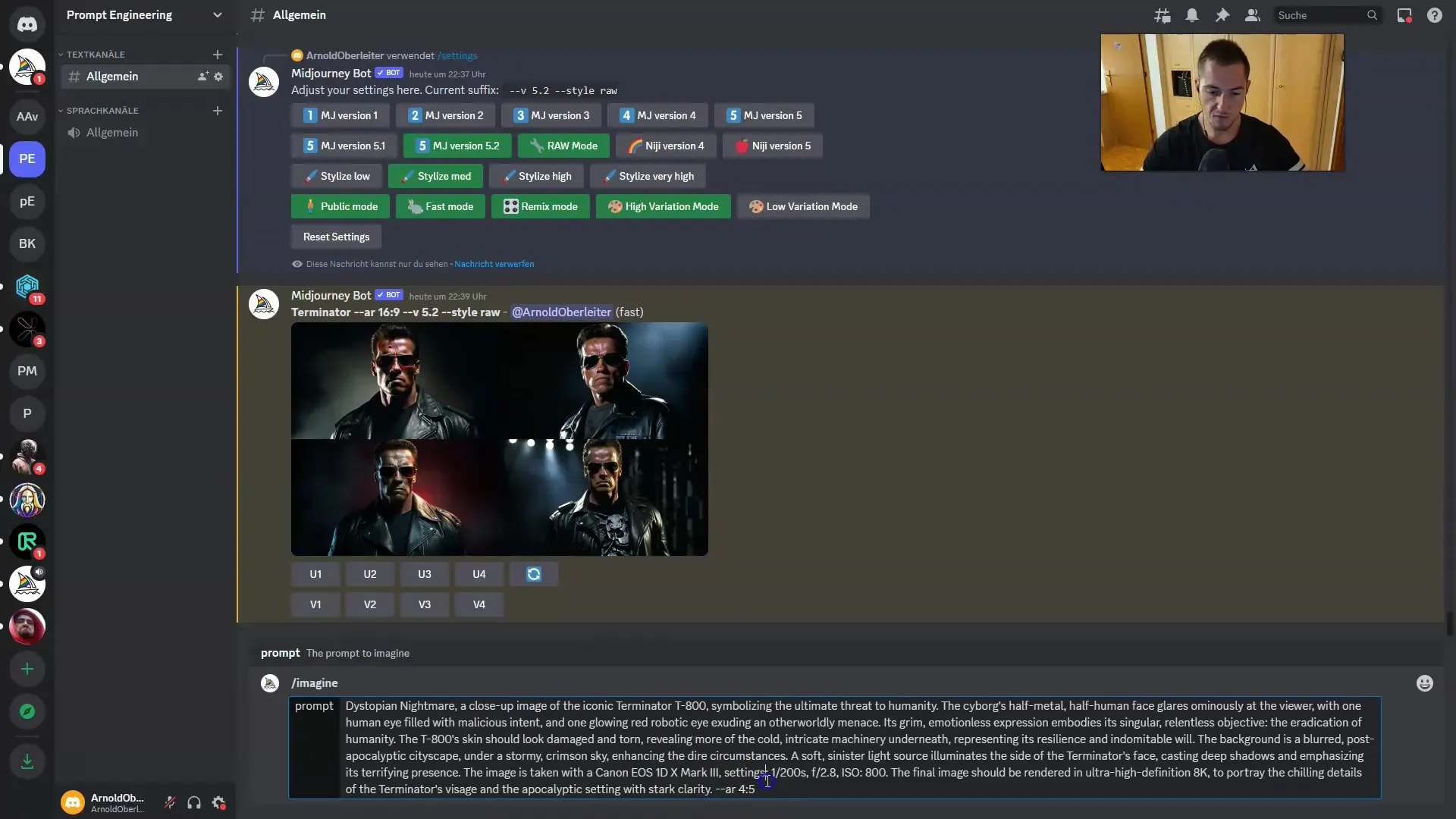This screenshot has height=819, width=1456.
Task: Upscale fourth image with U4
Action: point(479,574)
